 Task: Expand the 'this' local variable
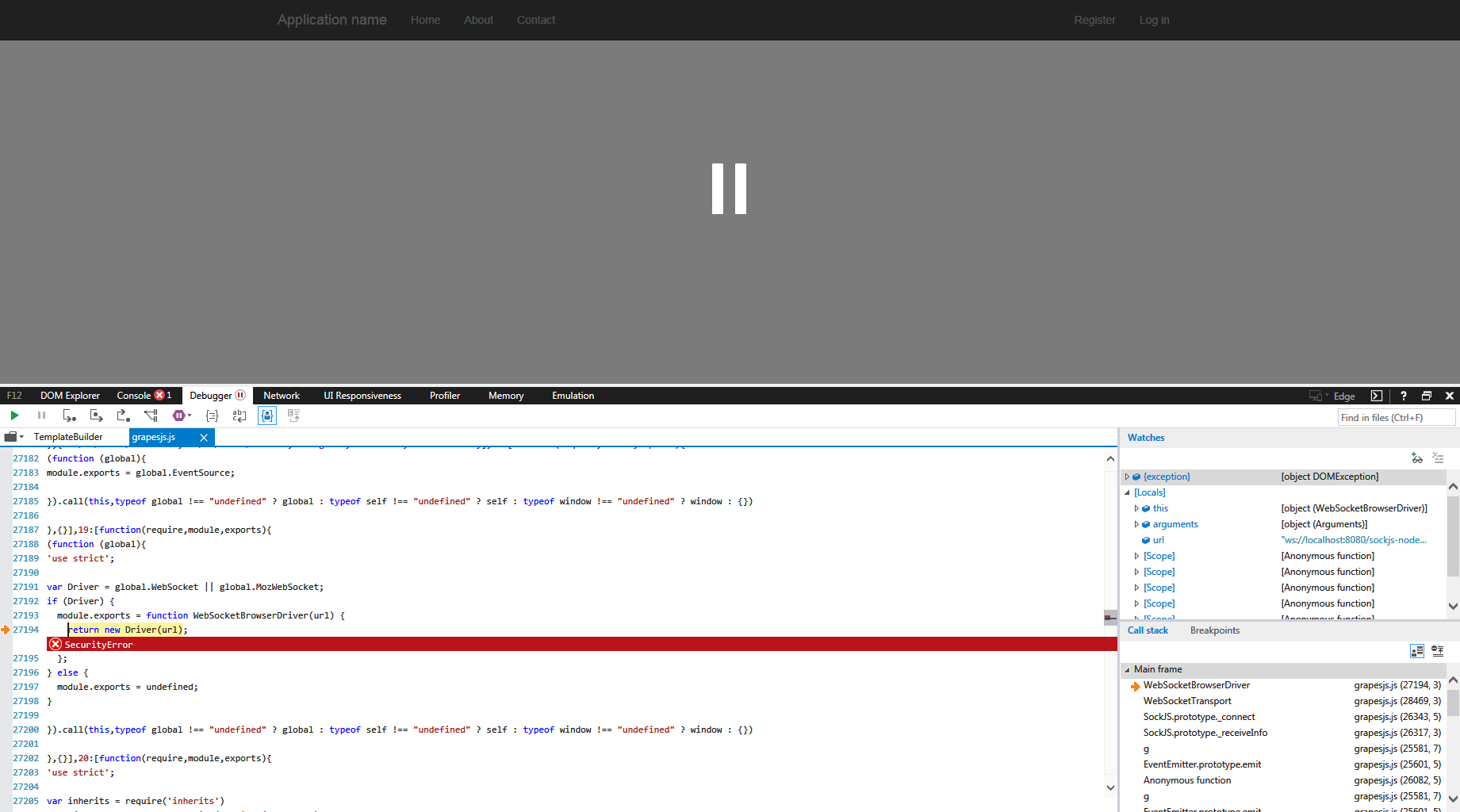tap(1136, 508)
